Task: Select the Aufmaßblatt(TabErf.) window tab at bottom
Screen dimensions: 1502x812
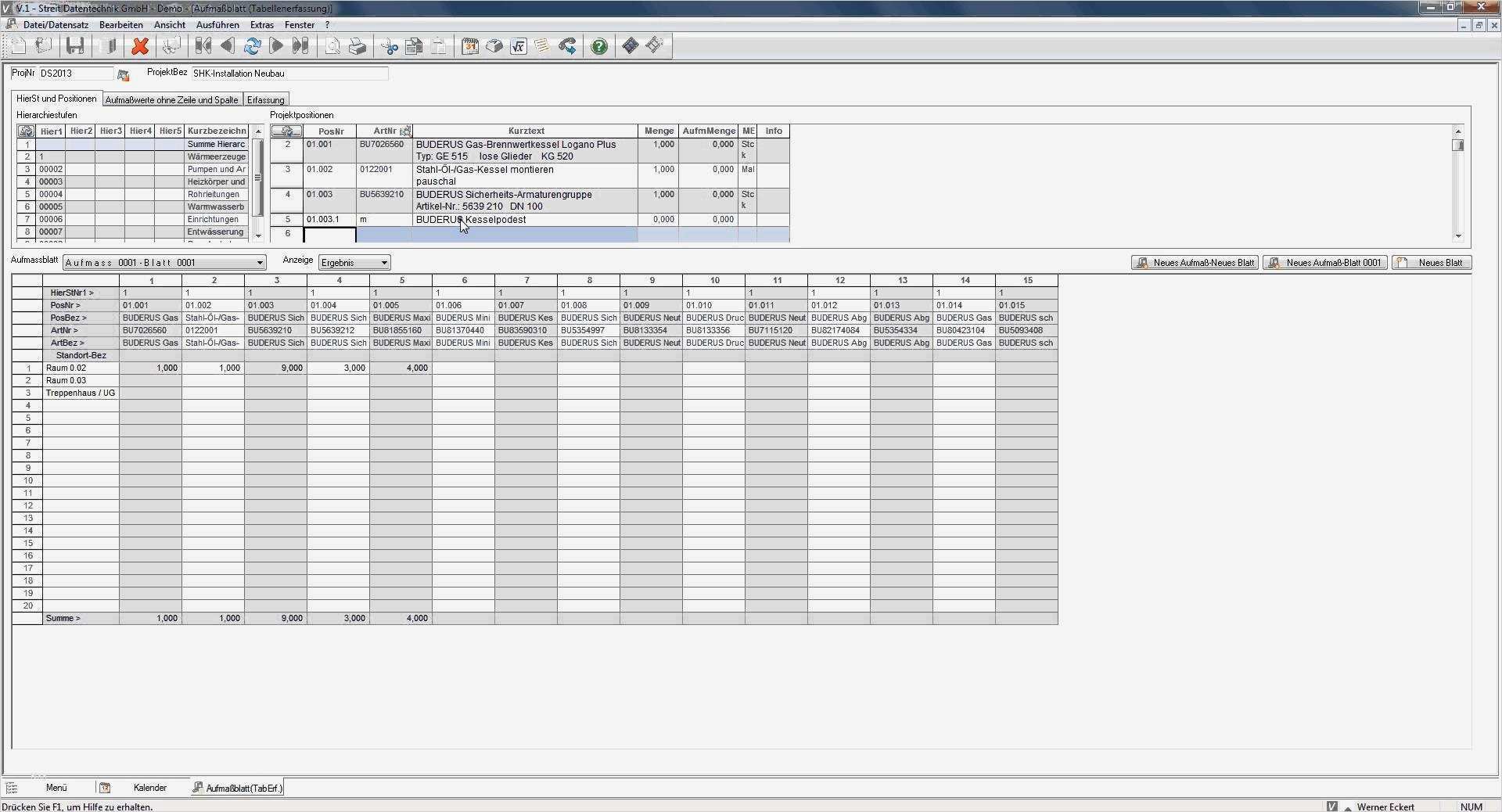Action: (238, 788)
